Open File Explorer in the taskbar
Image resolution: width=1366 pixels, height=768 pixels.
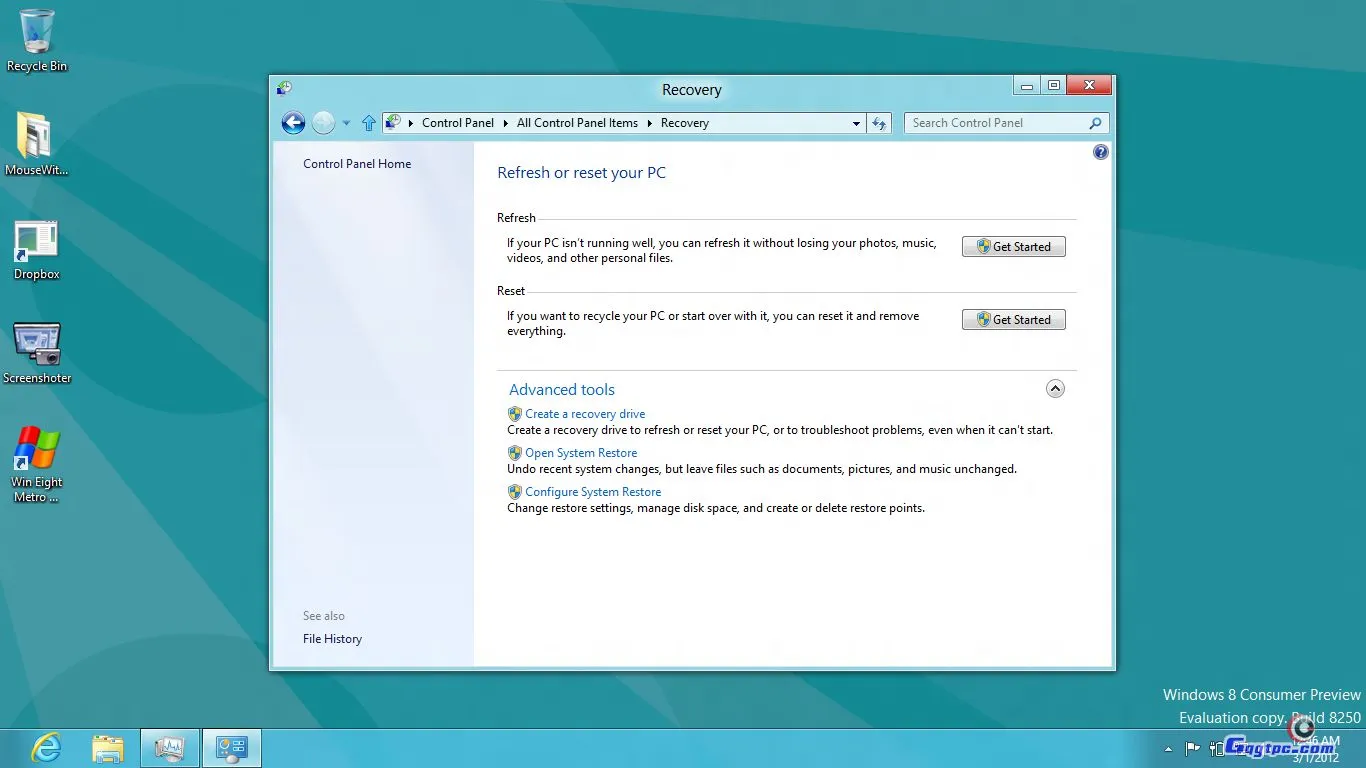tap(108, 747)
